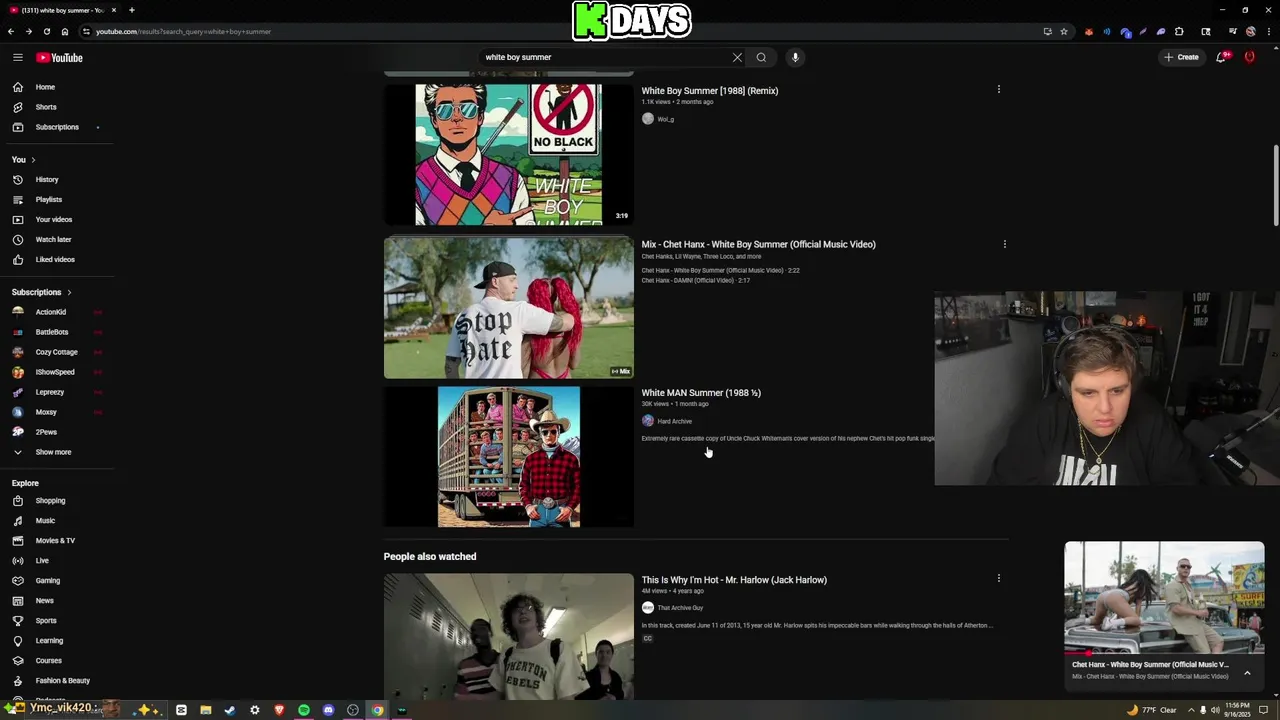Open options for White Boy Summer Remix
Viewport: 1280px width, 720px height.
tap(998, 89)
